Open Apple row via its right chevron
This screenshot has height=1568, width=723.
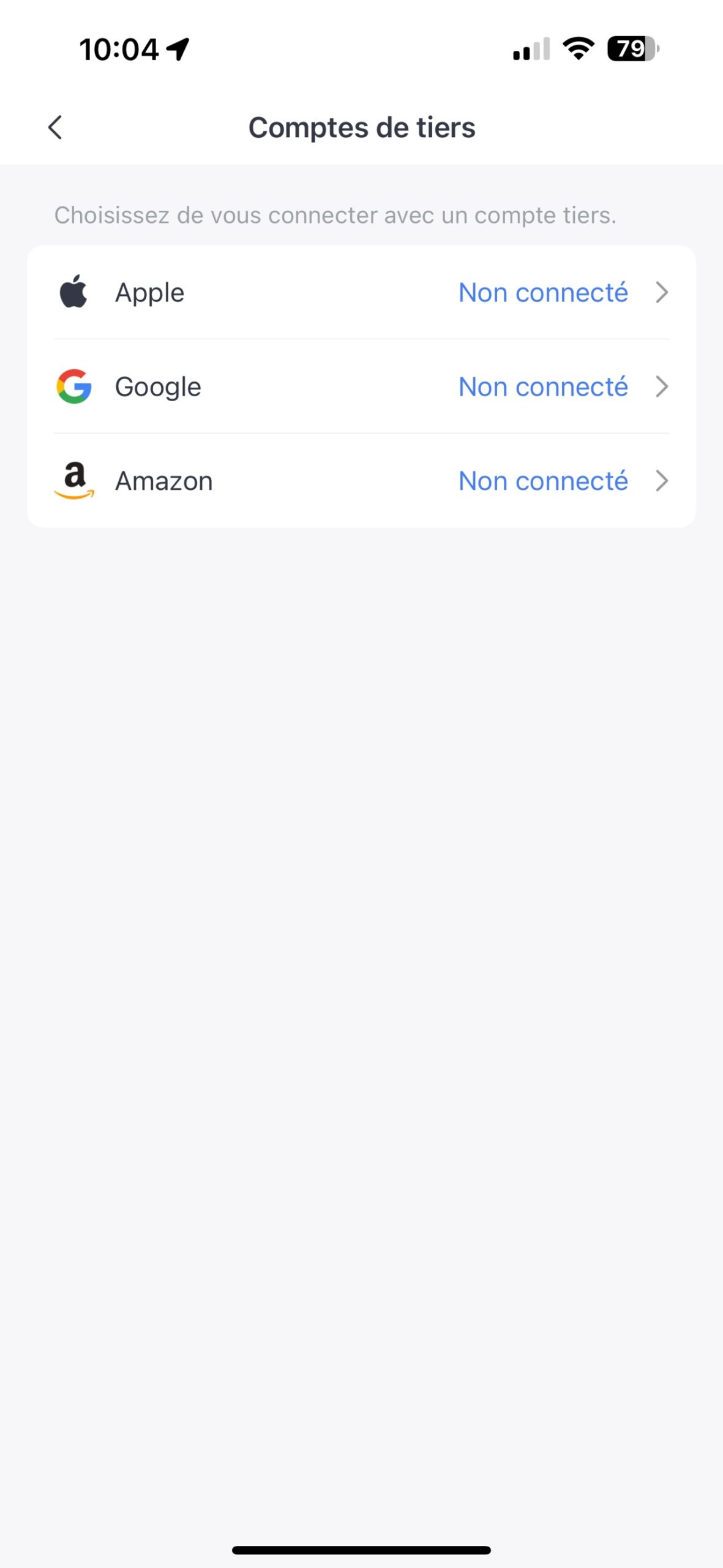click(x=661, y=292)
